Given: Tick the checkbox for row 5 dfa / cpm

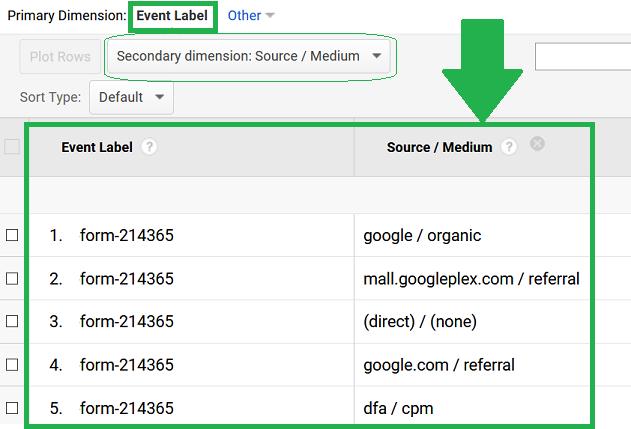Looking at the screenshot, I should tap(12, 408).
